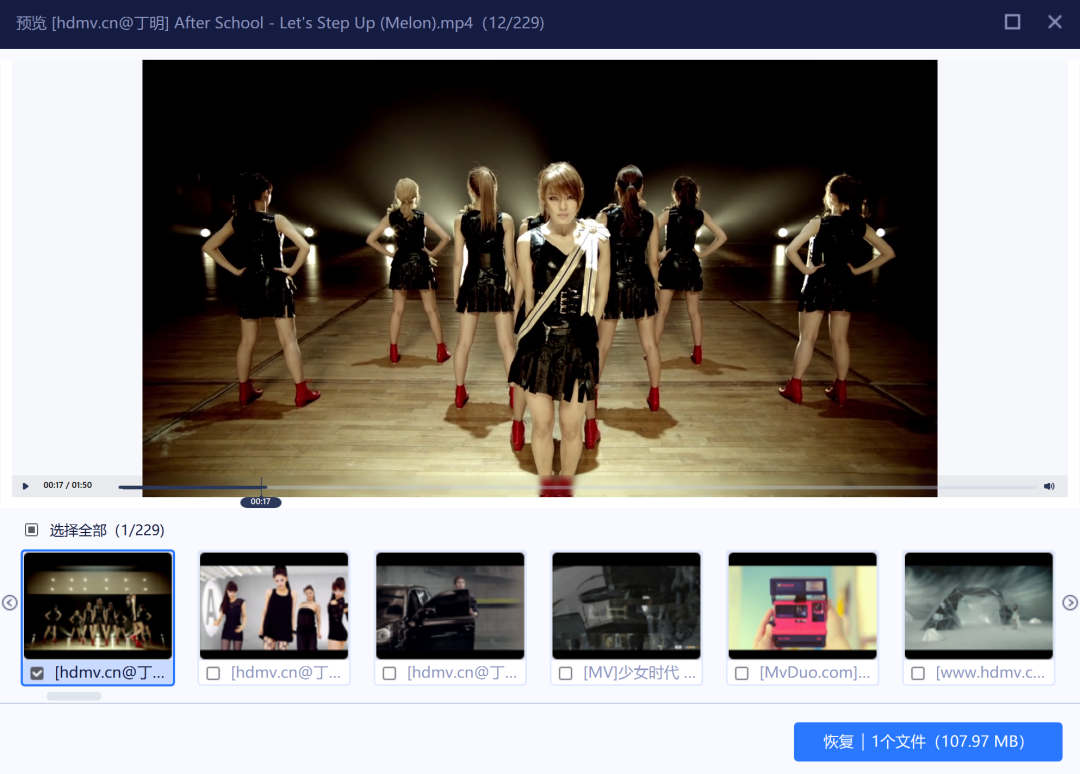Screen dimensions: 1080x774
Task: Click the [www.hdmv.c... file name
Action: coord(990,673)
